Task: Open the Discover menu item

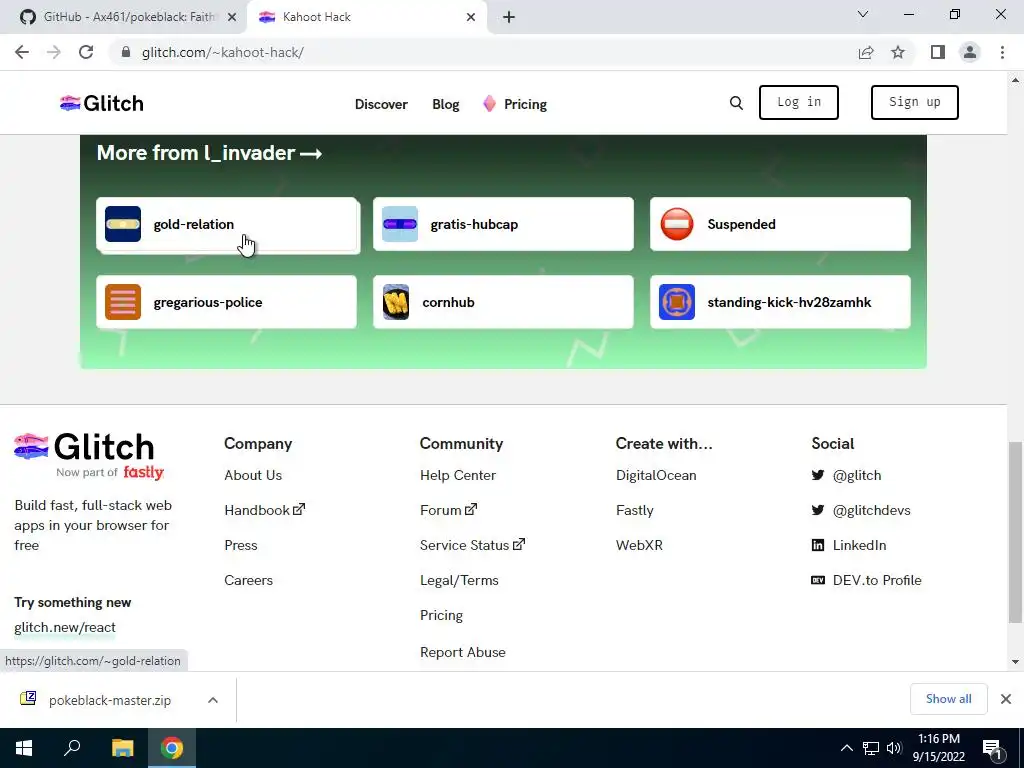Action: pyautogui.click(x=381, y=104)
